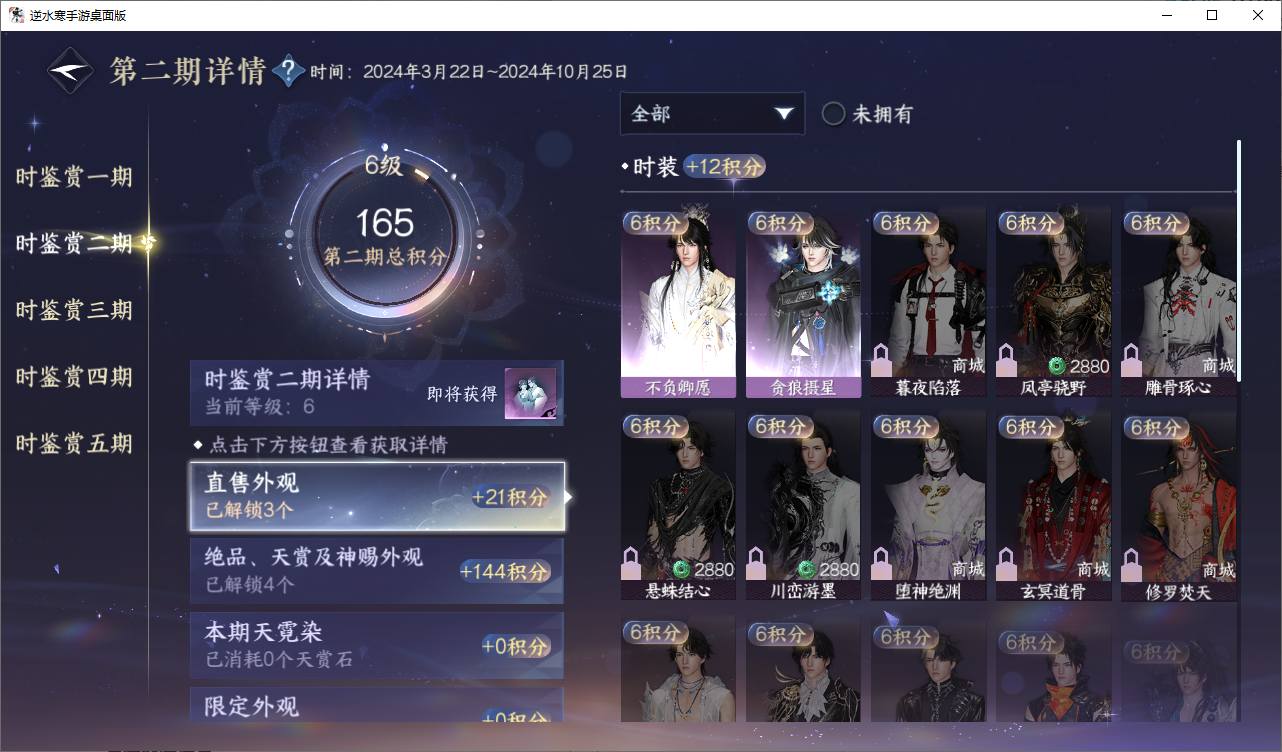1282x752 pixels.
Task: Click the back arrow diamond icon
Action: click(71, 71)
